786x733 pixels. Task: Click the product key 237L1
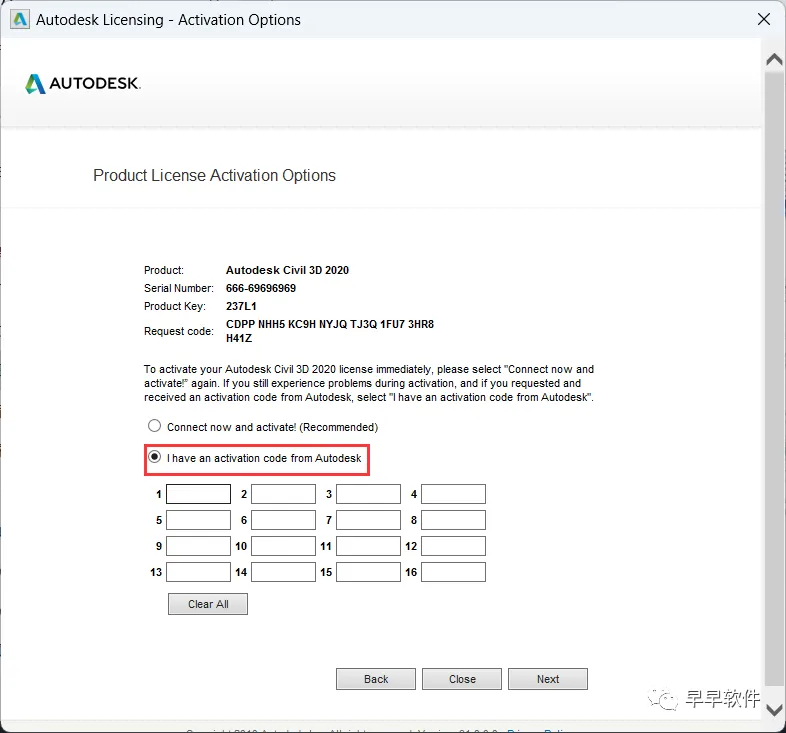click(241, 306)
